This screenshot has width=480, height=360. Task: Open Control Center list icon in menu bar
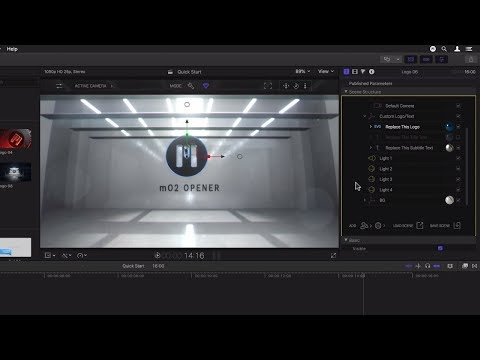pyautogui.click(x=469, y=49)
